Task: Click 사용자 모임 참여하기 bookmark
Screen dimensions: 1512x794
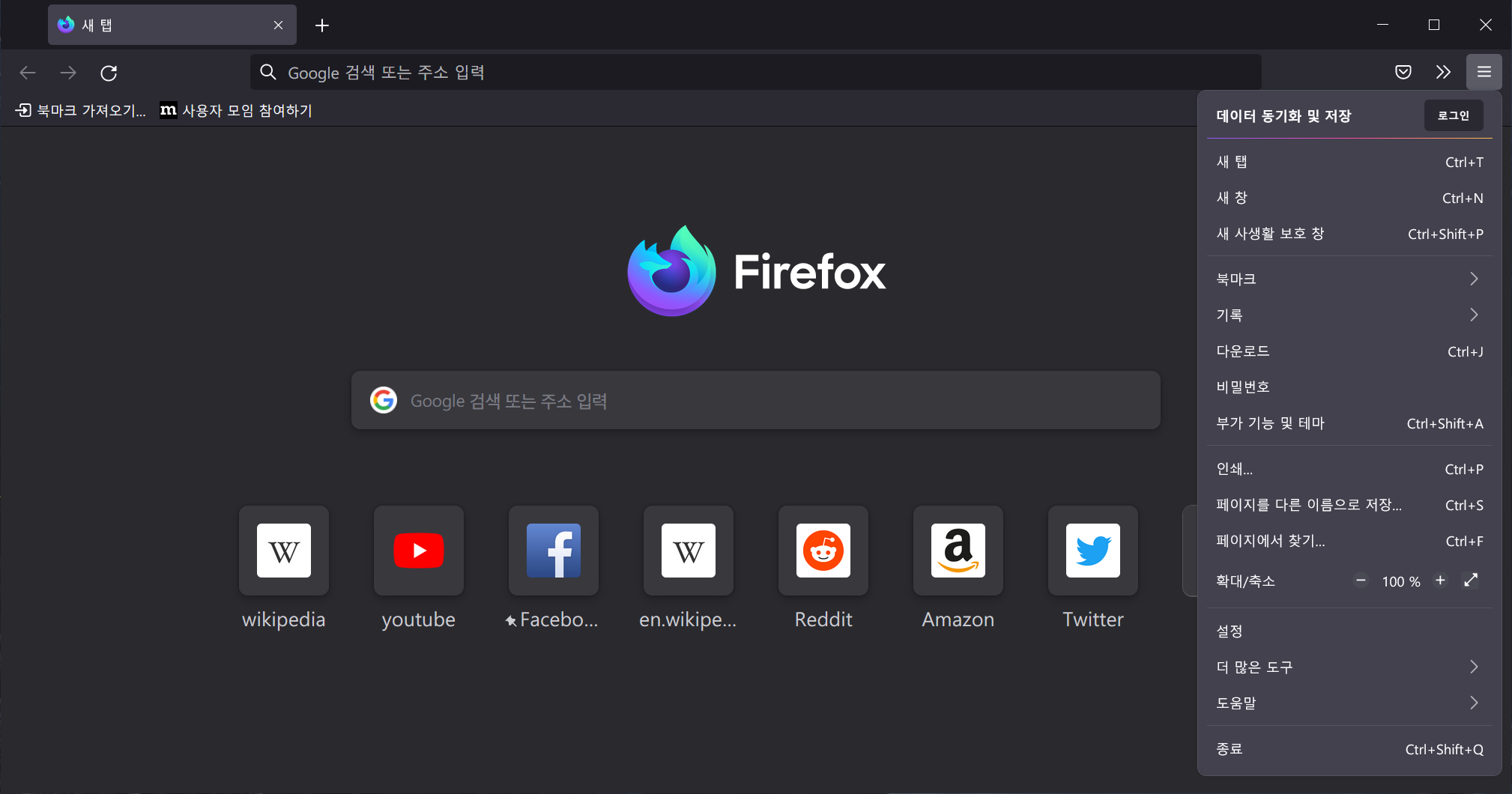Action: 236,111
